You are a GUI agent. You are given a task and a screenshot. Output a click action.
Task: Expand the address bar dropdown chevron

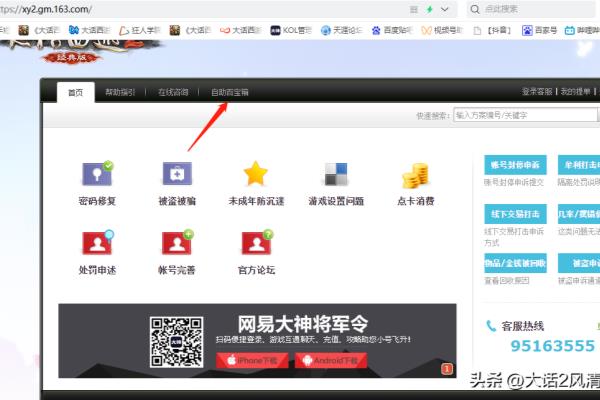(444, 9)
